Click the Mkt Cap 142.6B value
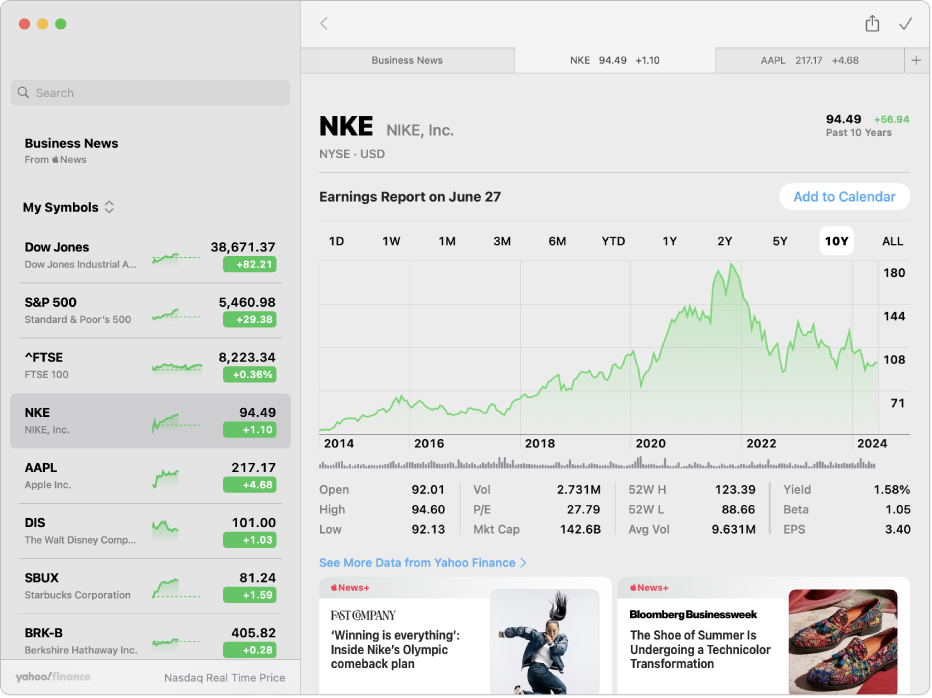932x698 pixels. [x=580, y=529]
